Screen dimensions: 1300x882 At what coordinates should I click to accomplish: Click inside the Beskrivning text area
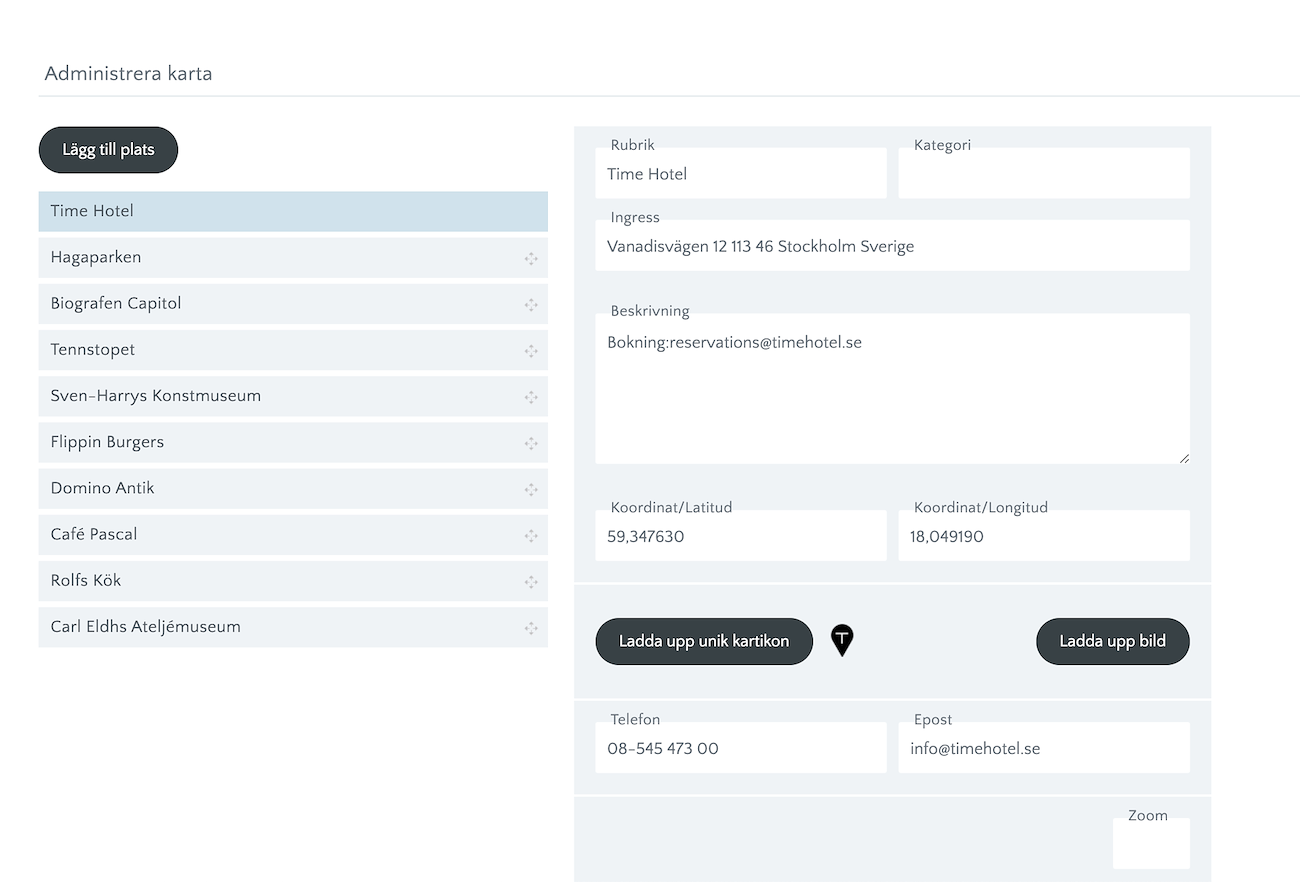click(x=892, y=395)
